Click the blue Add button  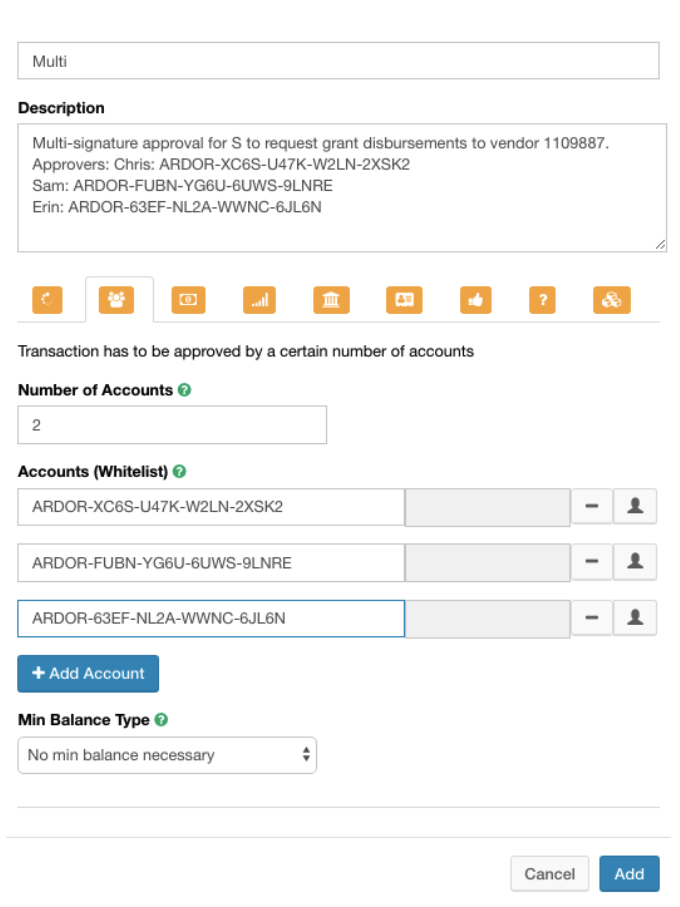[629, 873]
